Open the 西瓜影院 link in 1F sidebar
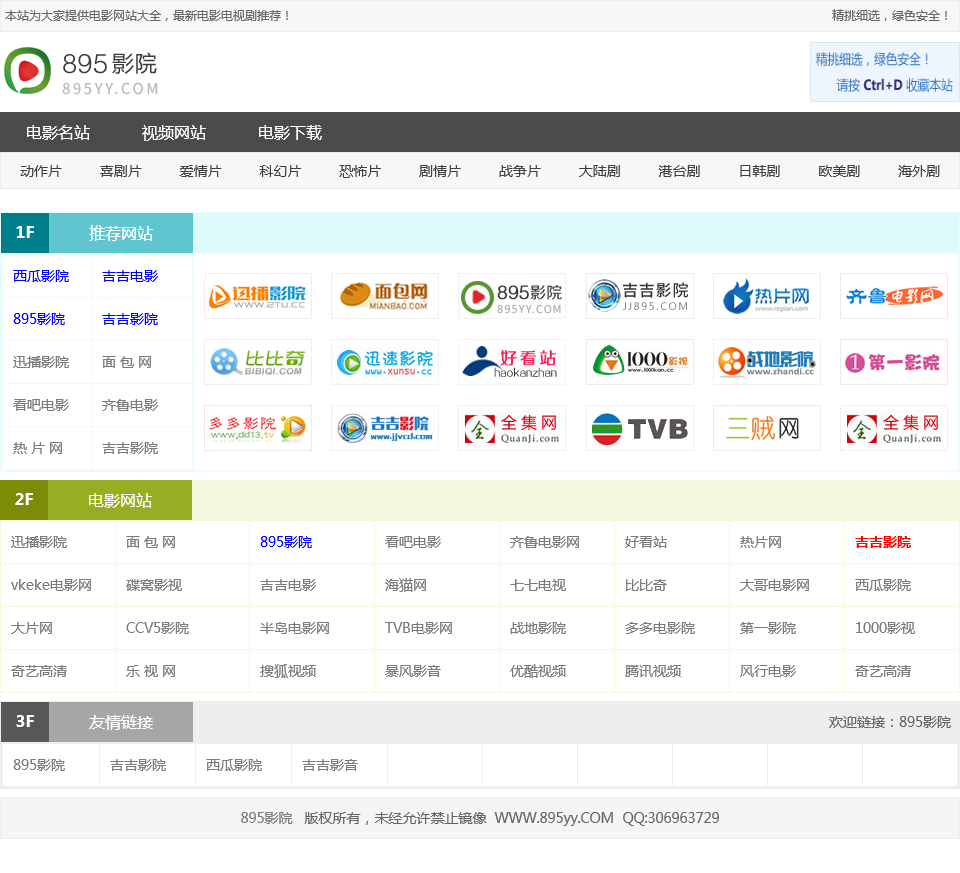This screenshot has width=960, height=873. (x=41, y=276)
